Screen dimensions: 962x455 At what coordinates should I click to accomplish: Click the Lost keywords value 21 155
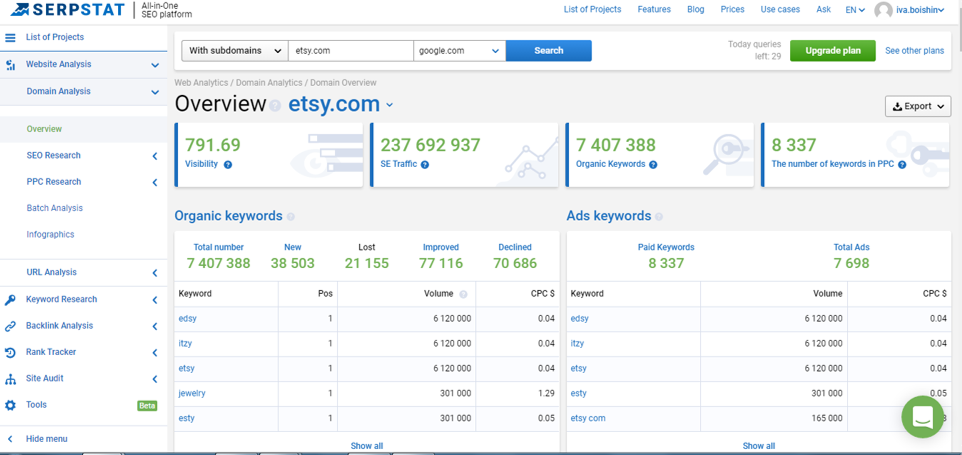pyautogui.click(x=367, y=264)
